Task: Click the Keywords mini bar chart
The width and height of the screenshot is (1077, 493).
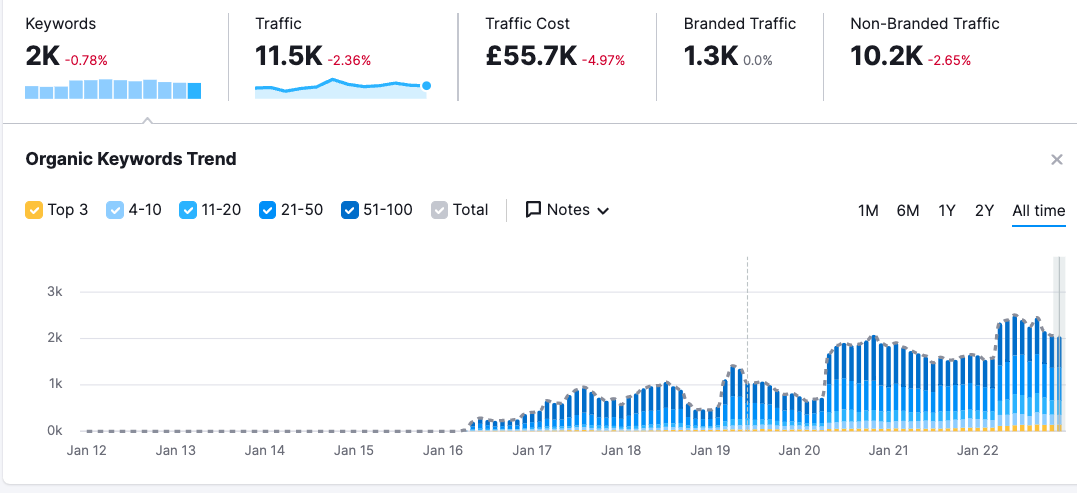Action: [x=113, y=90]
